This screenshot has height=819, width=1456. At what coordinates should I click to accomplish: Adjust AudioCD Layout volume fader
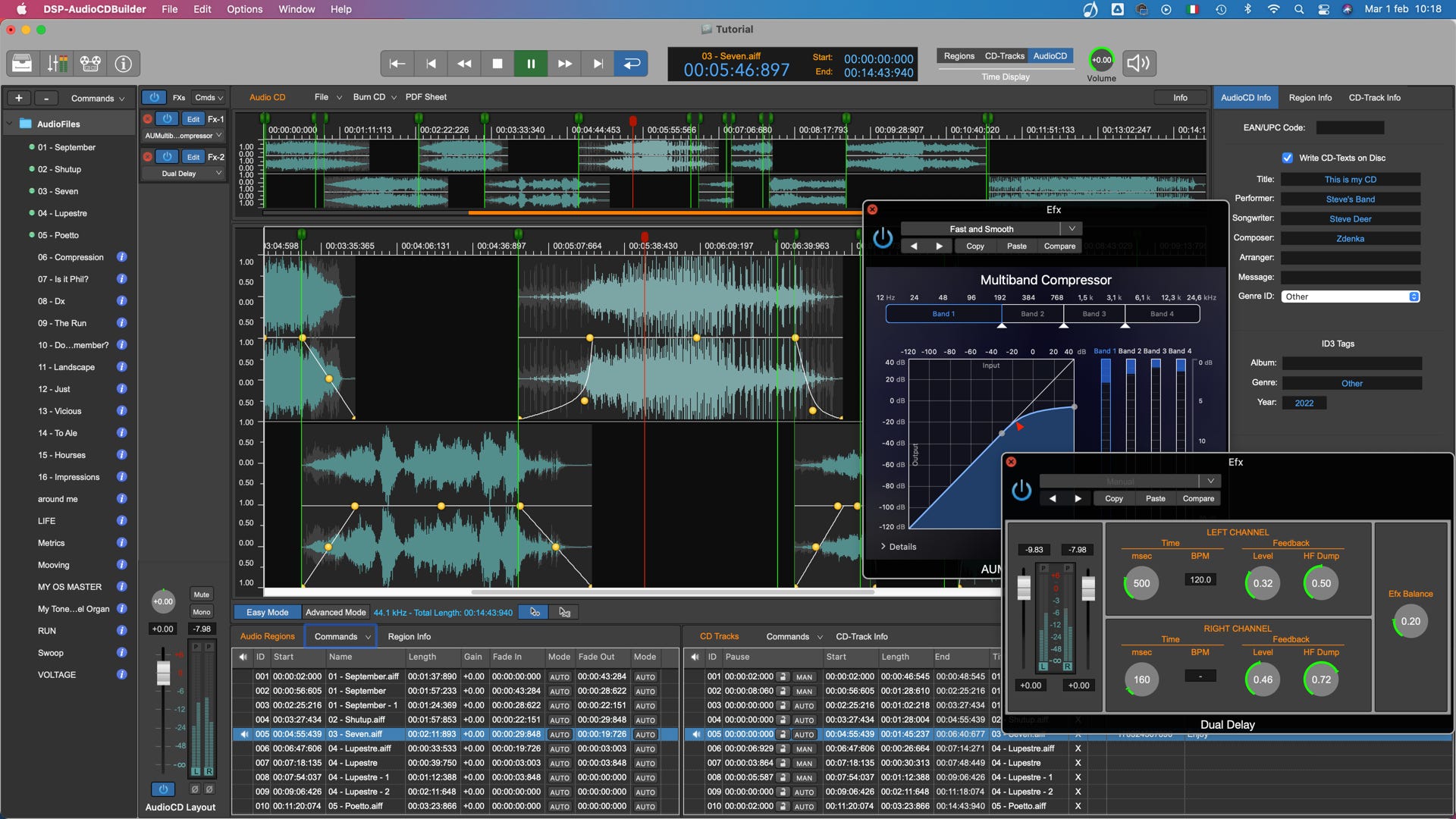(163, 673)
